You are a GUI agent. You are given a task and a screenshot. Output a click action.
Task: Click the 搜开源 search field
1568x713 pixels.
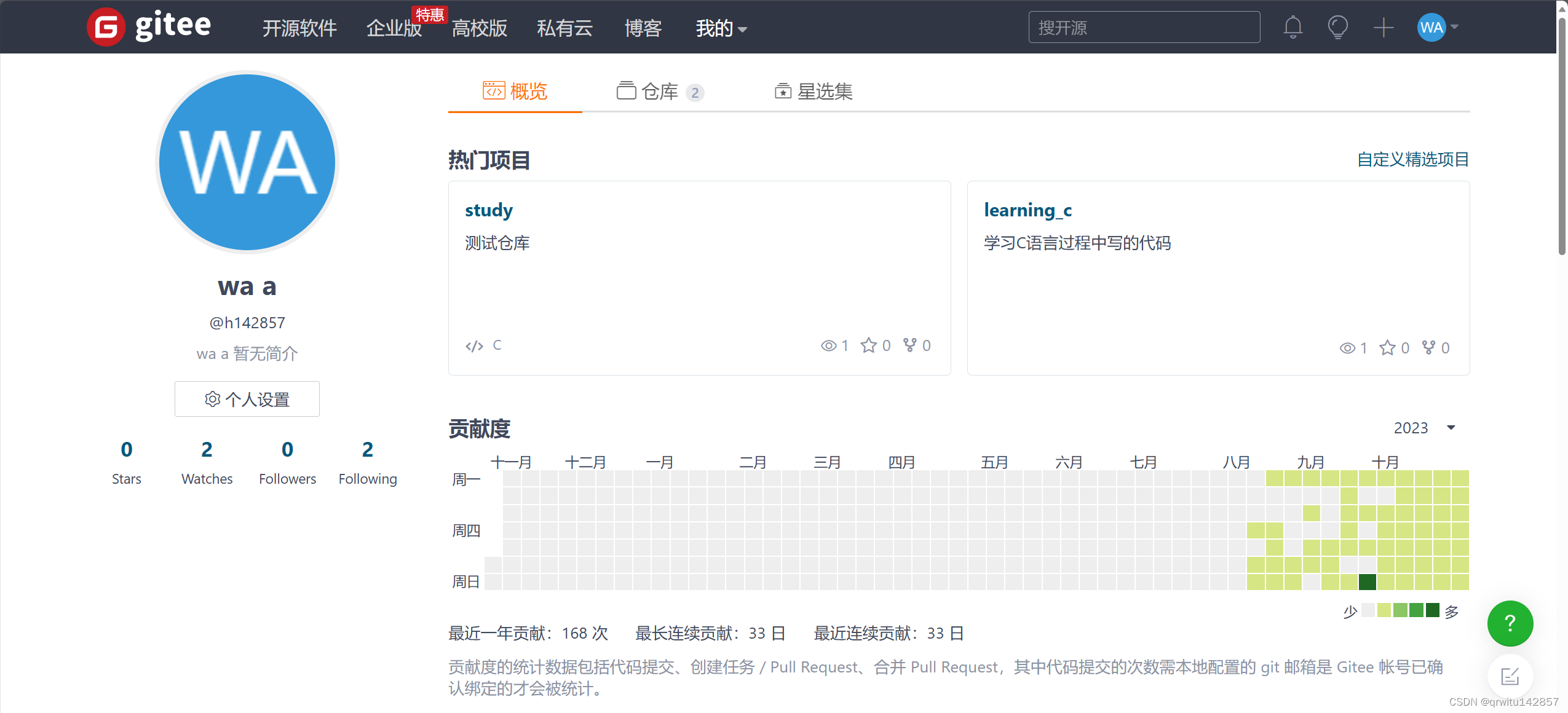point(1144,28)
